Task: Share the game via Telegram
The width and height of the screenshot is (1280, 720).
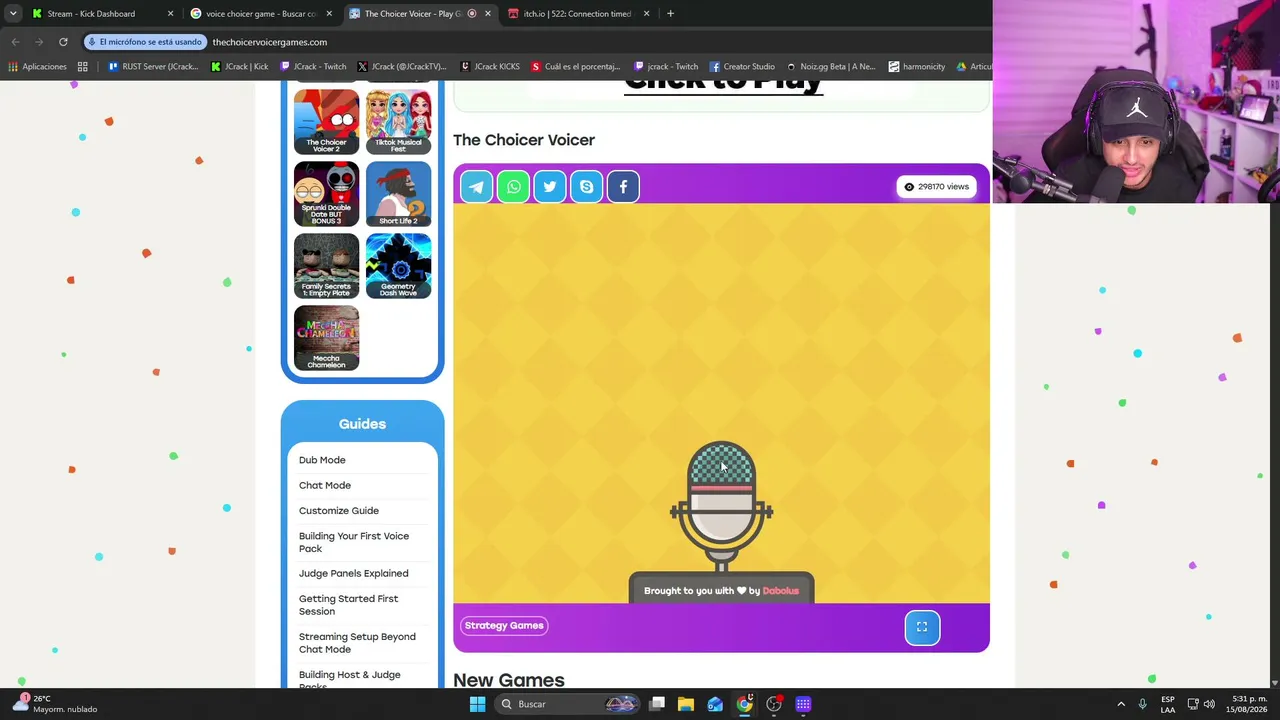Action: pyautogui.click(x=477, y=187)
